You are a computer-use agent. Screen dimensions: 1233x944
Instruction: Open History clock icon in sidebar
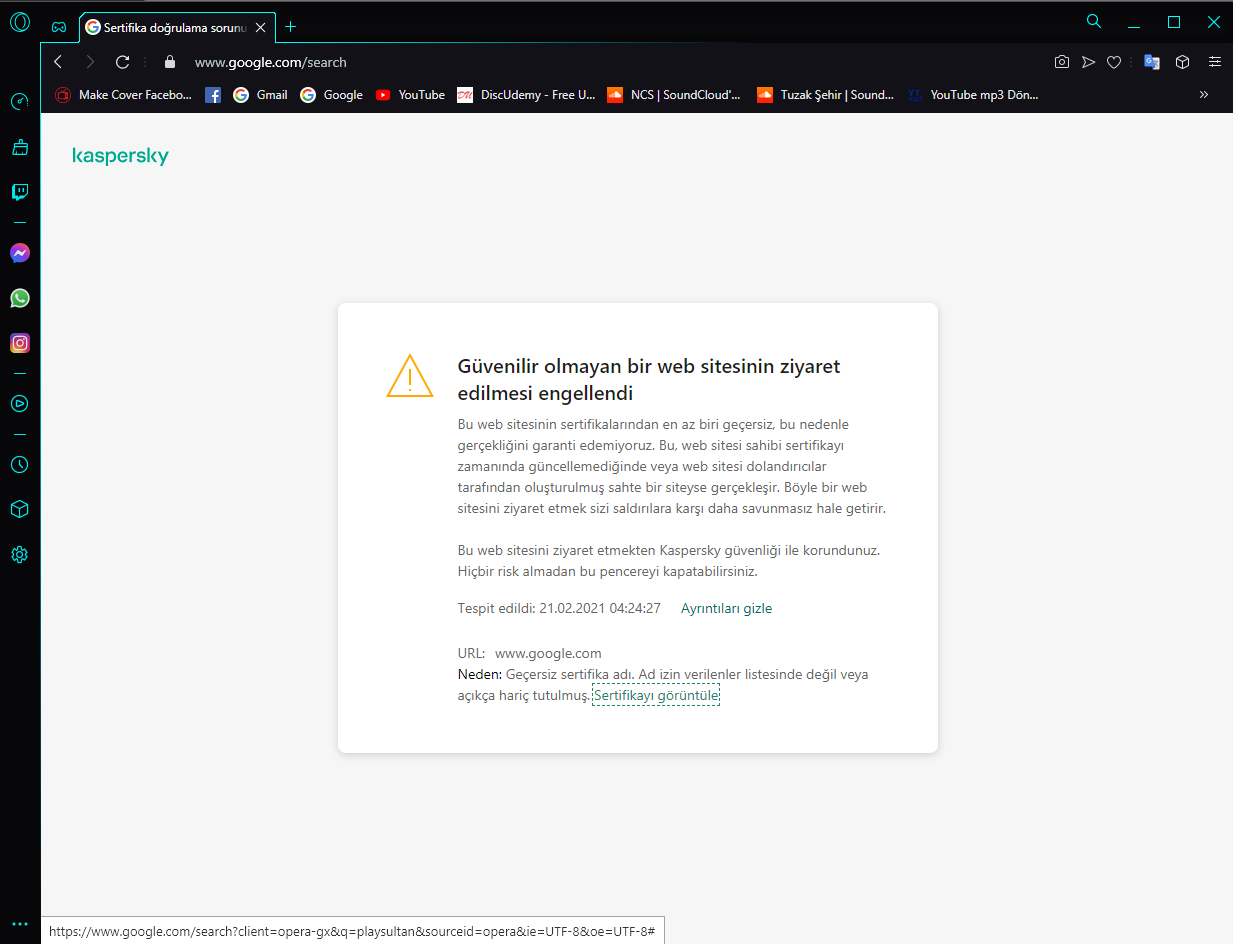[19, 465]
